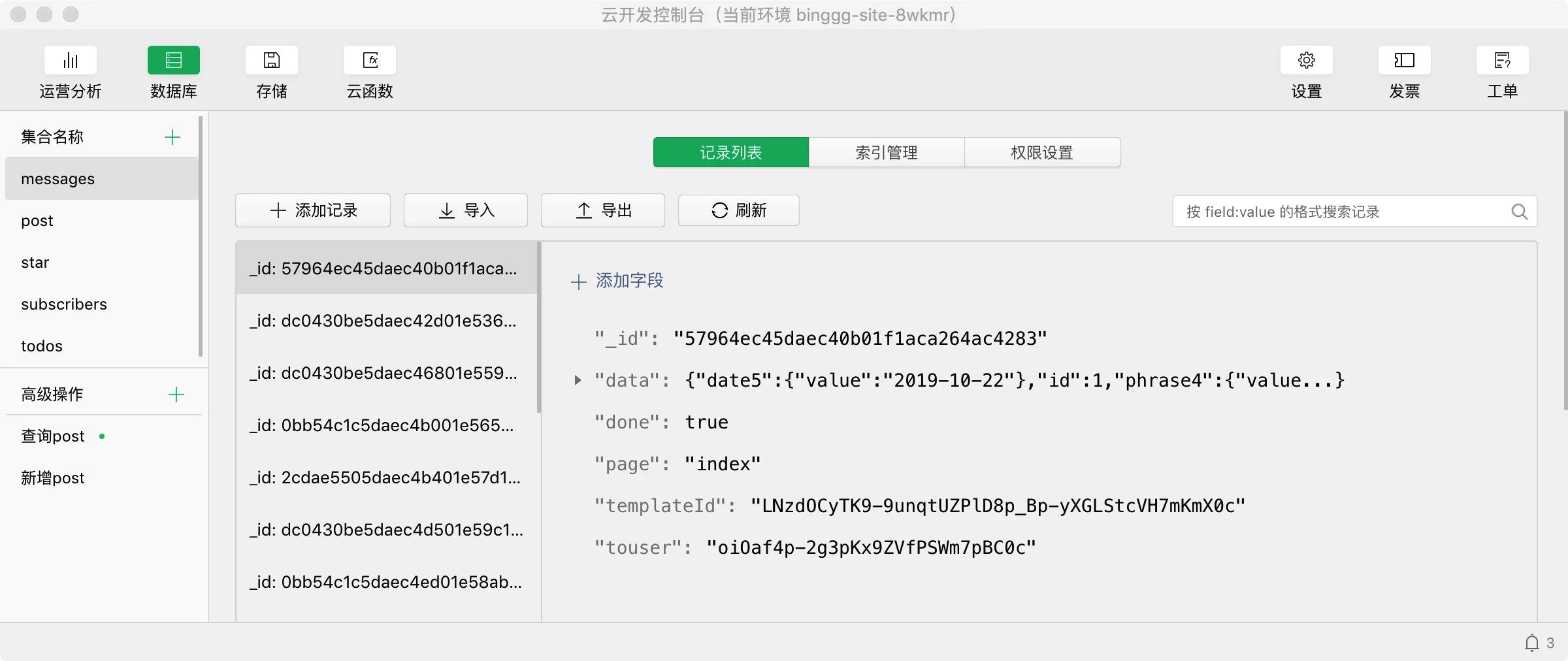This screenshot has height=661, width=1568.
Task: Select record _id: 57964ec45daec40b01f1aca...
Action: (386, 268)
